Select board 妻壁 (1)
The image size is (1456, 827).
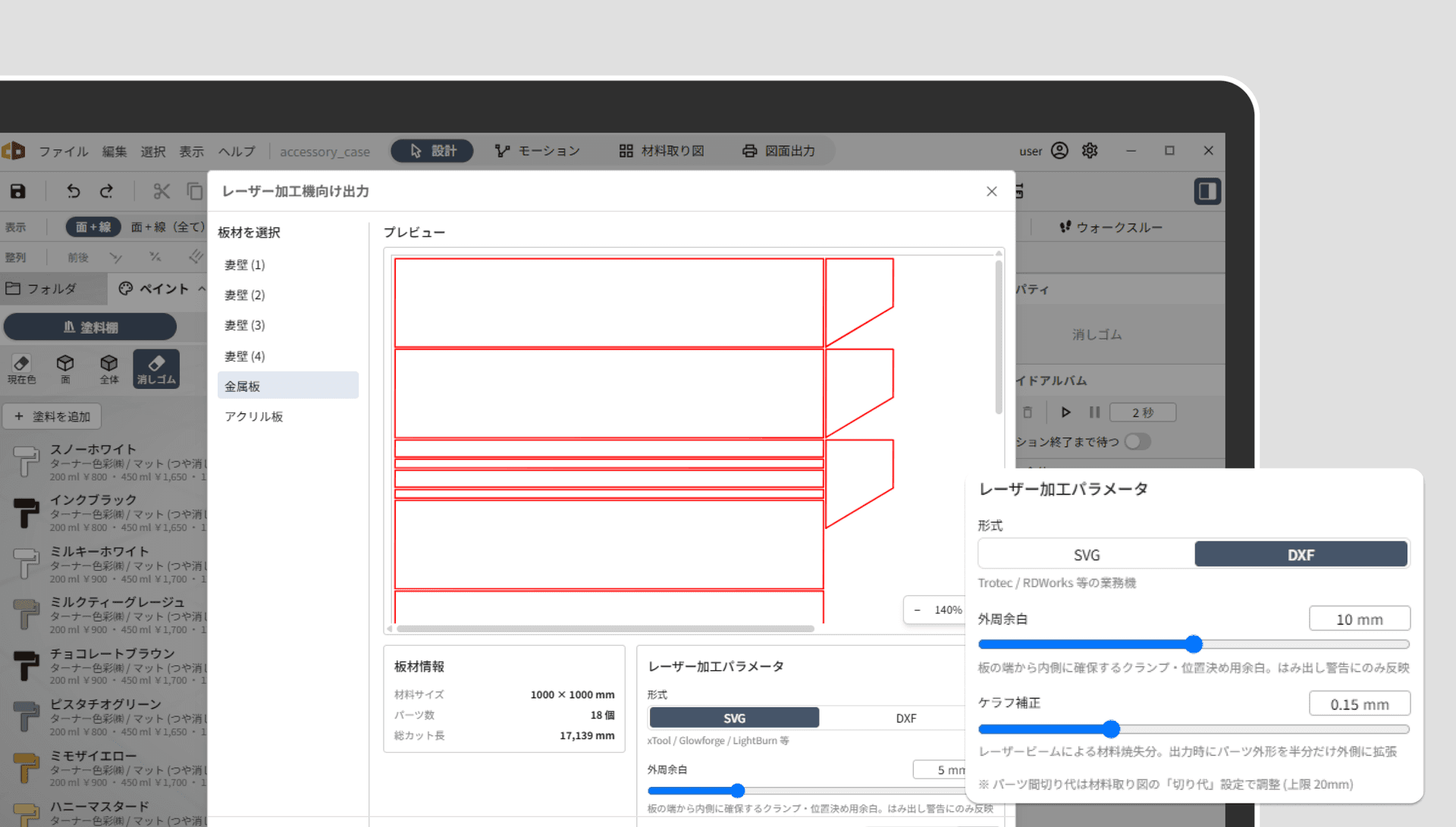(x=287, y=265)
